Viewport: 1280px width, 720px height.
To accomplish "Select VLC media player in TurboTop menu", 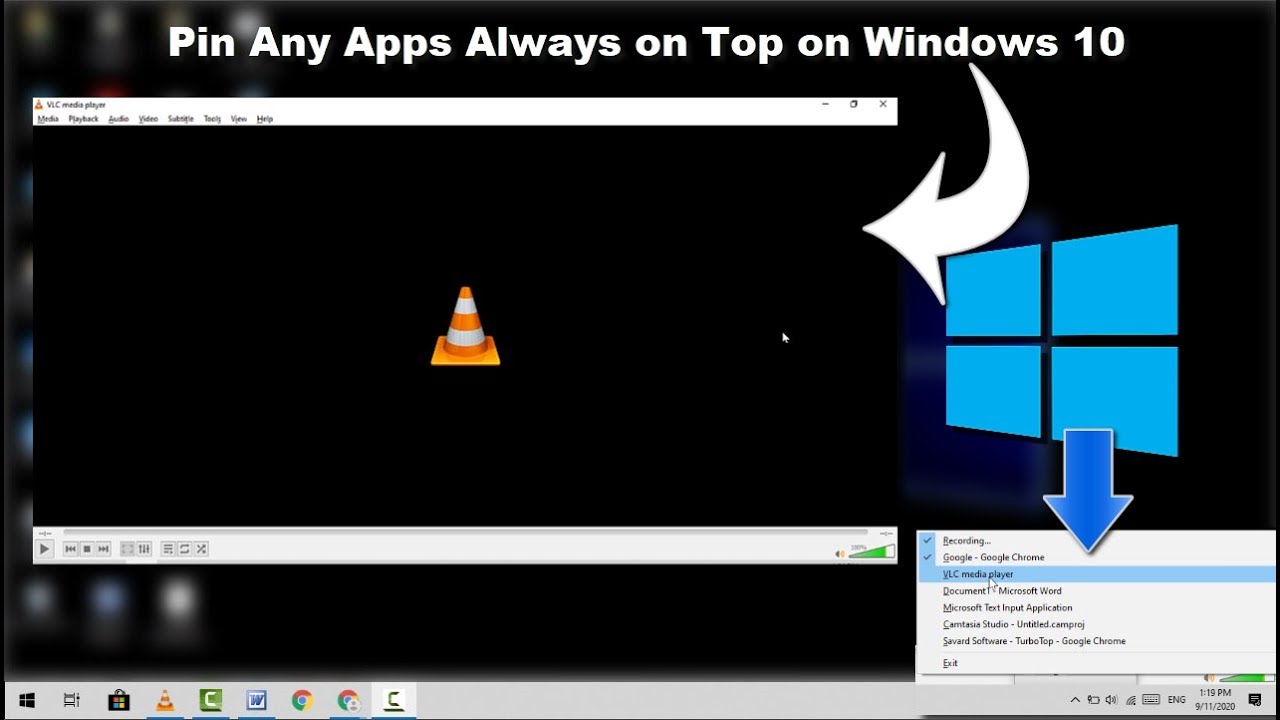I will pos(1096,574).
